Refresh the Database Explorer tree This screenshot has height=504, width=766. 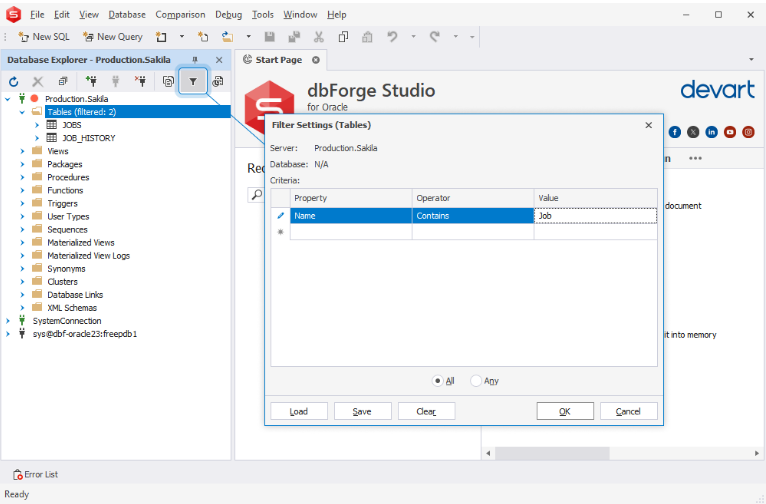14,82
